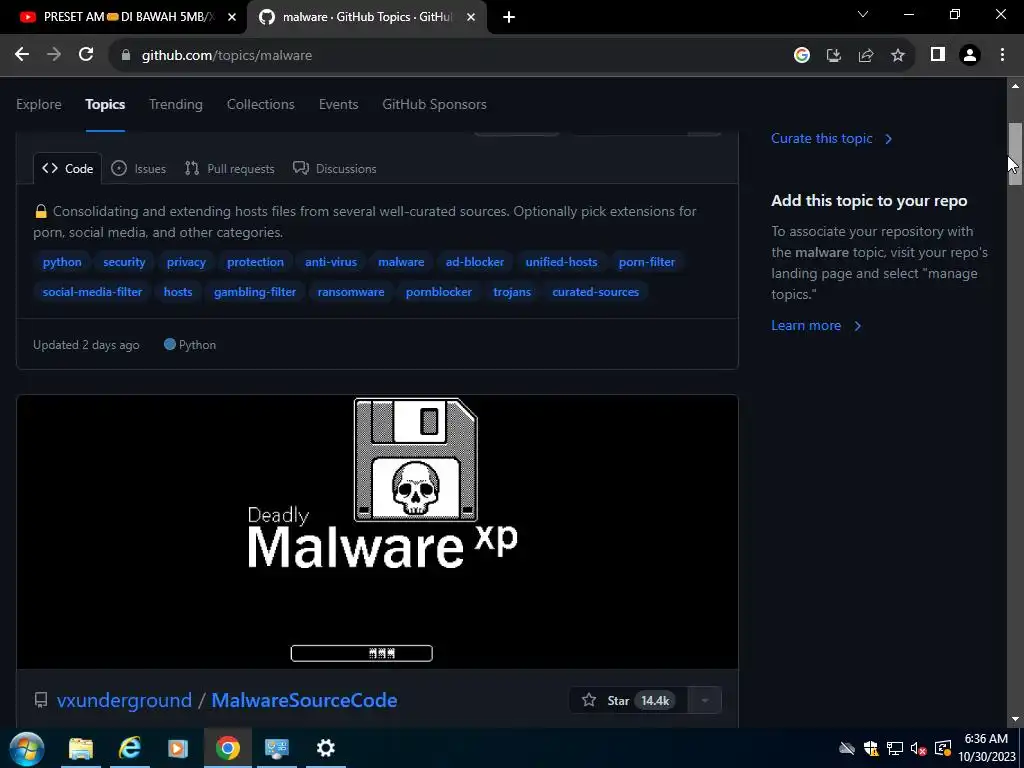Viewport: 1024px width, 768px height.
Task: Click the security topic tag
Action: tap(124, 262)
